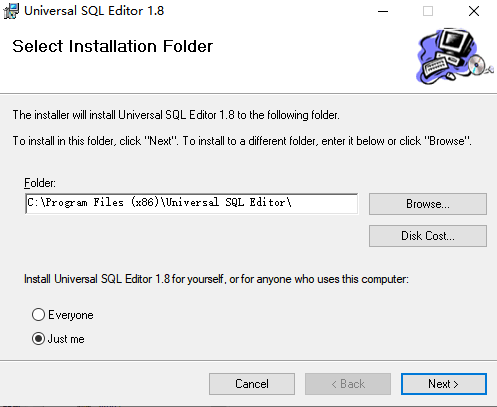Close the installer with the X button
The image size is (497, 407).
pos(474,11)
